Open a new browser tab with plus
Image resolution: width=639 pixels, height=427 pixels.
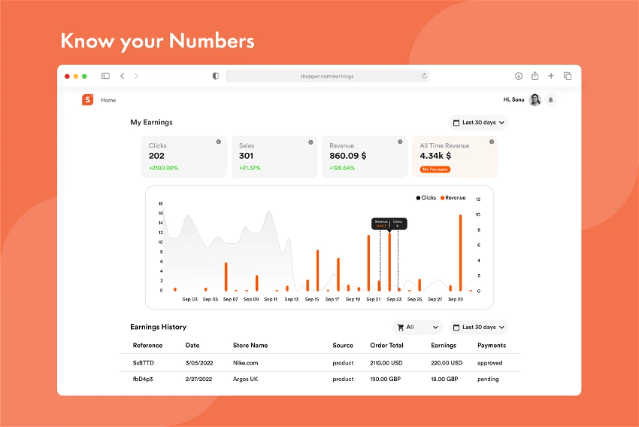point(551,76)
